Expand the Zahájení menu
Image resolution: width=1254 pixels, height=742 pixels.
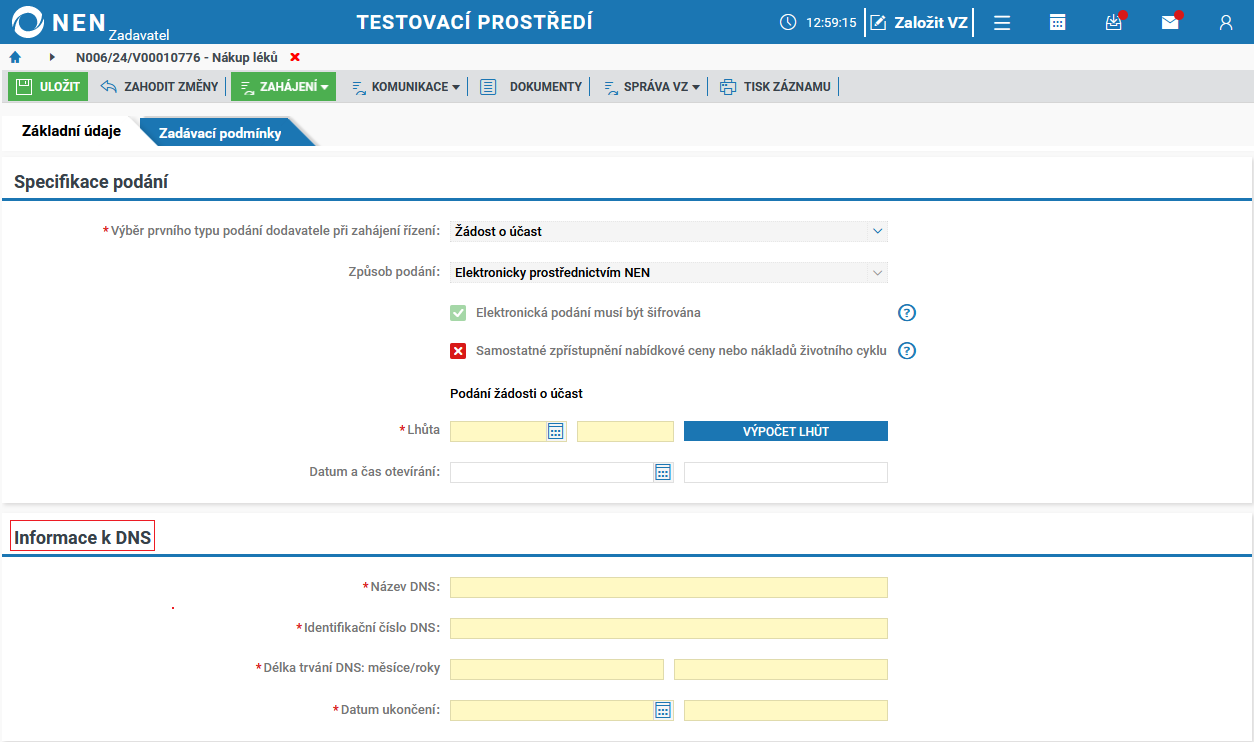tap(283, 87)
